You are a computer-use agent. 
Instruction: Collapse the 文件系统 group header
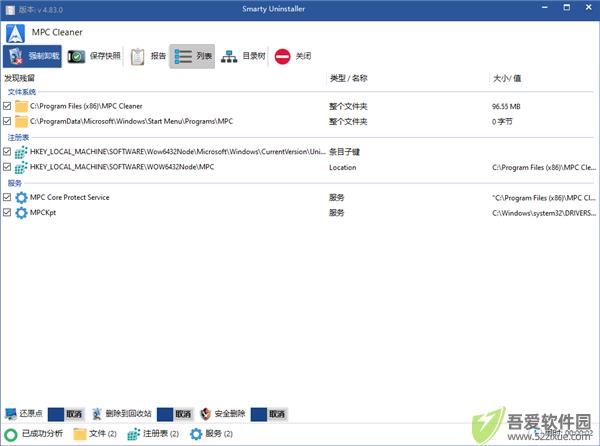22,92
